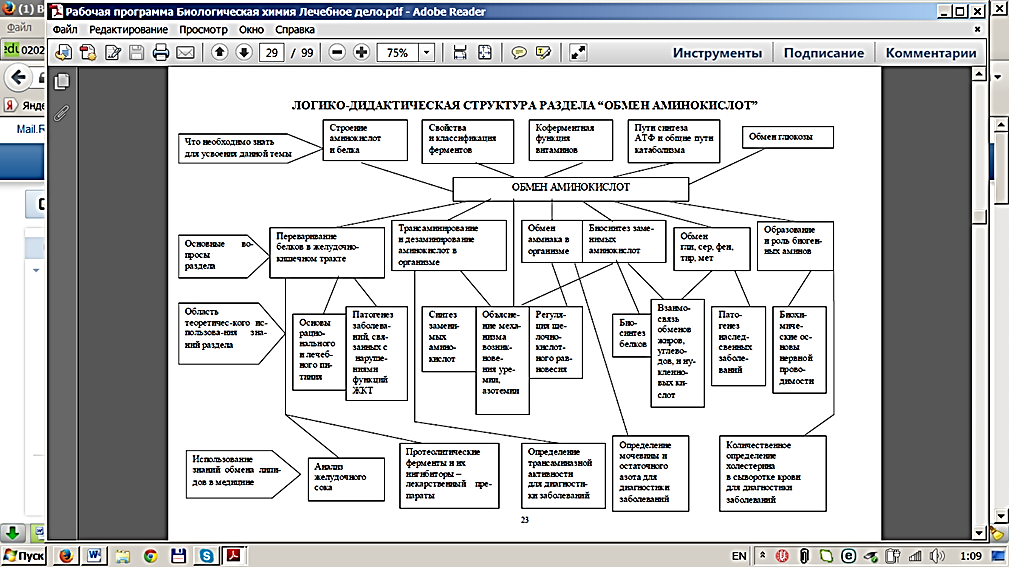Show attachments panel with paperclip icon
The image size is (1009, 567).
tap(62, 111)
